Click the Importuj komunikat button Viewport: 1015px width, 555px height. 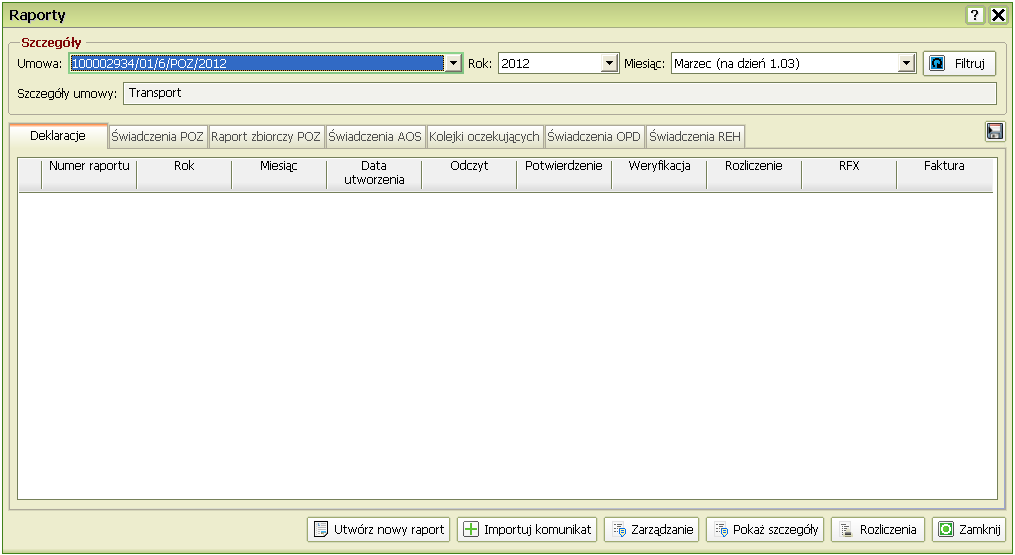point(527,529)
